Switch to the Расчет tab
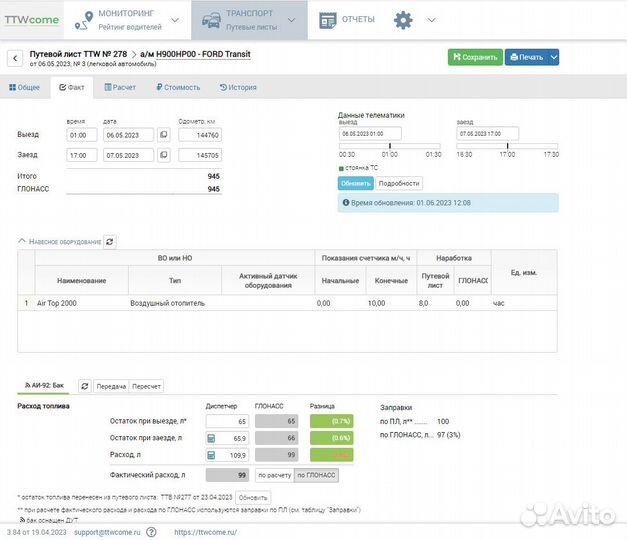This screenshot has height=540, width=627. [120, 87]
